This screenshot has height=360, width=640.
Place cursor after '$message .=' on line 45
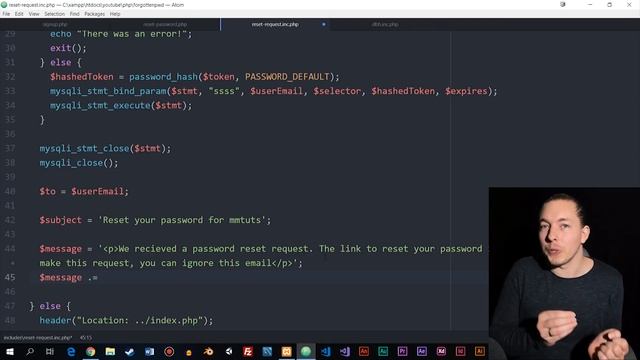[99, 278]
